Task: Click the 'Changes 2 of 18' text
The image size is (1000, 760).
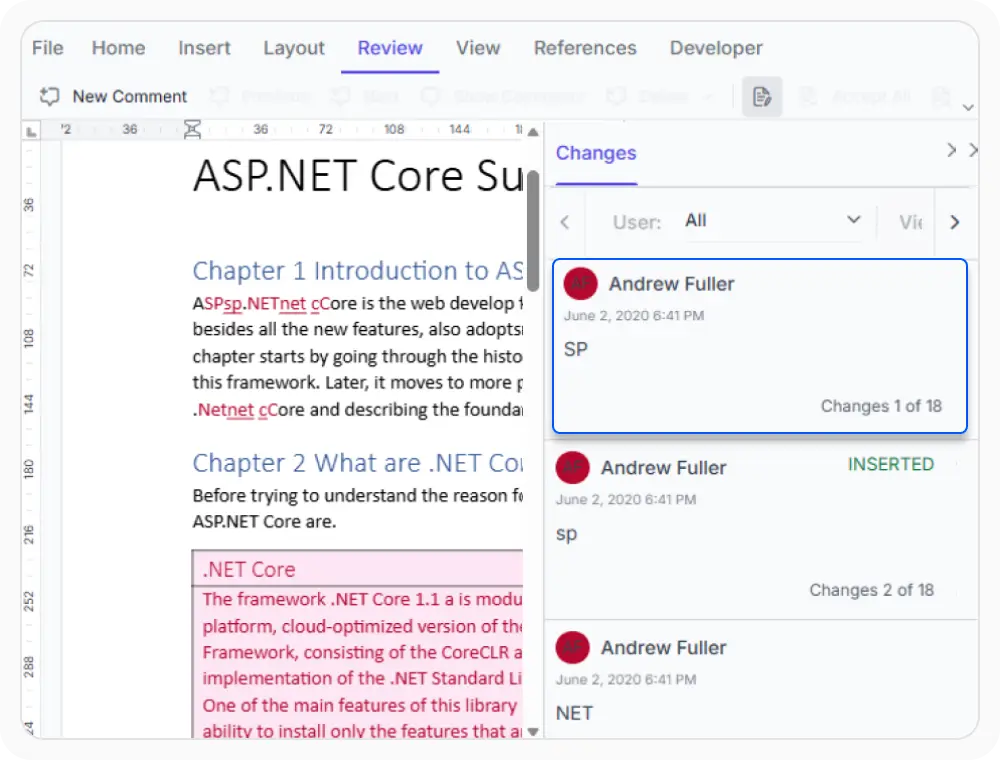Action: (x=871, y=590)
